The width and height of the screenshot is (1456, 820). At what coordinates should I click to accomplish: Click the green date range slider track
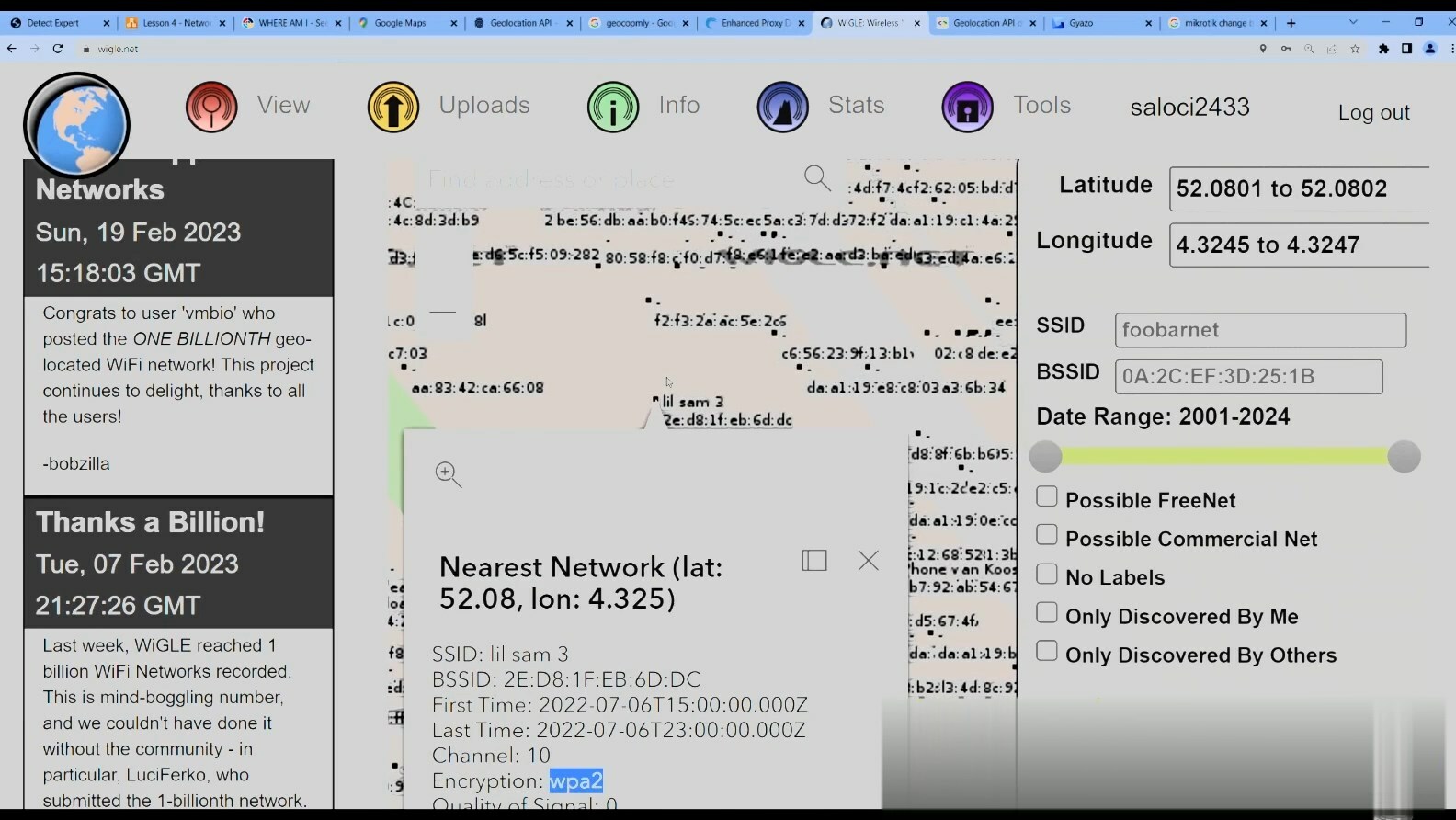coord(1224,457)
